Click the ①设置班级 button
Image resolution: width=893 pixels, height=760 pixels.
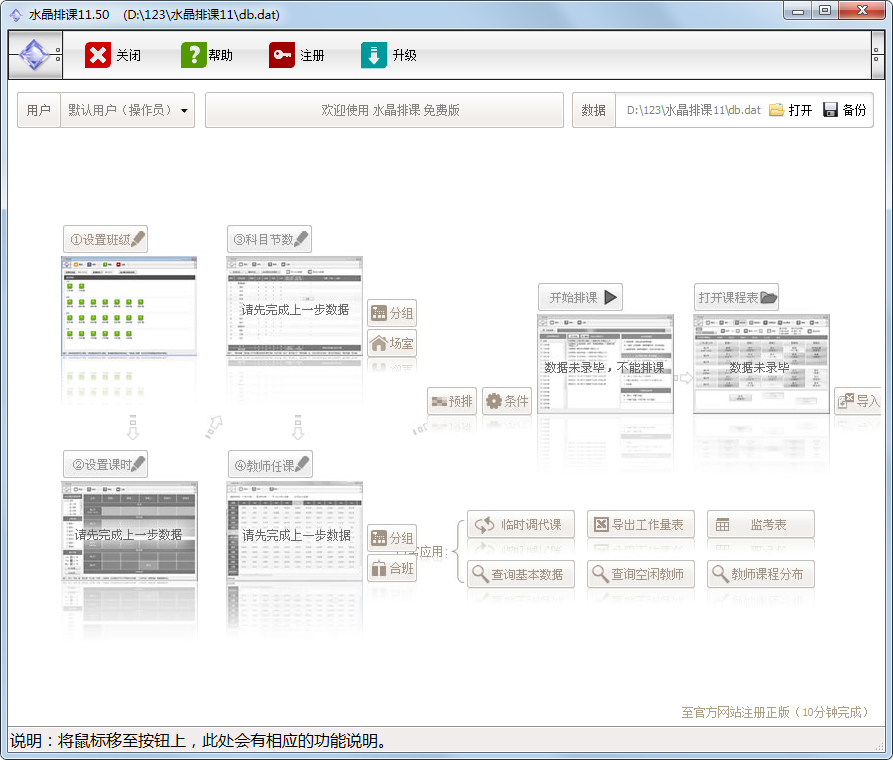pyautogui.click(x=105, y=239)
